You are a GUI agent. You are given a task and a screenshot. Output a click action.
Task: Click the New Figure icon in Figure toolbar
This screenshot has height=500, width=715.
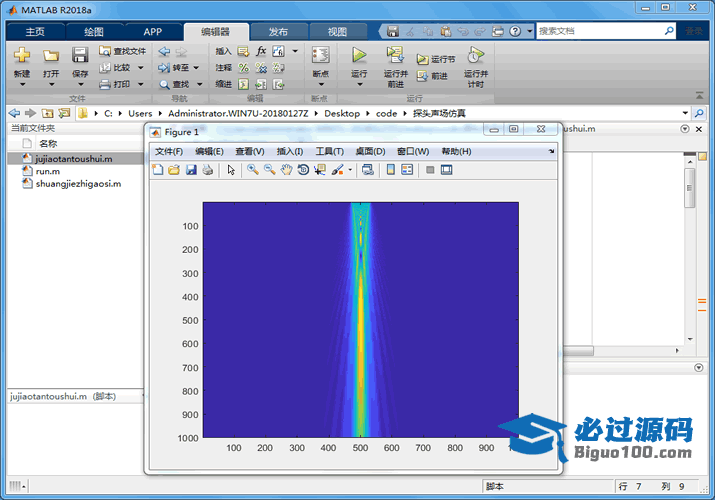click(158, 170)
